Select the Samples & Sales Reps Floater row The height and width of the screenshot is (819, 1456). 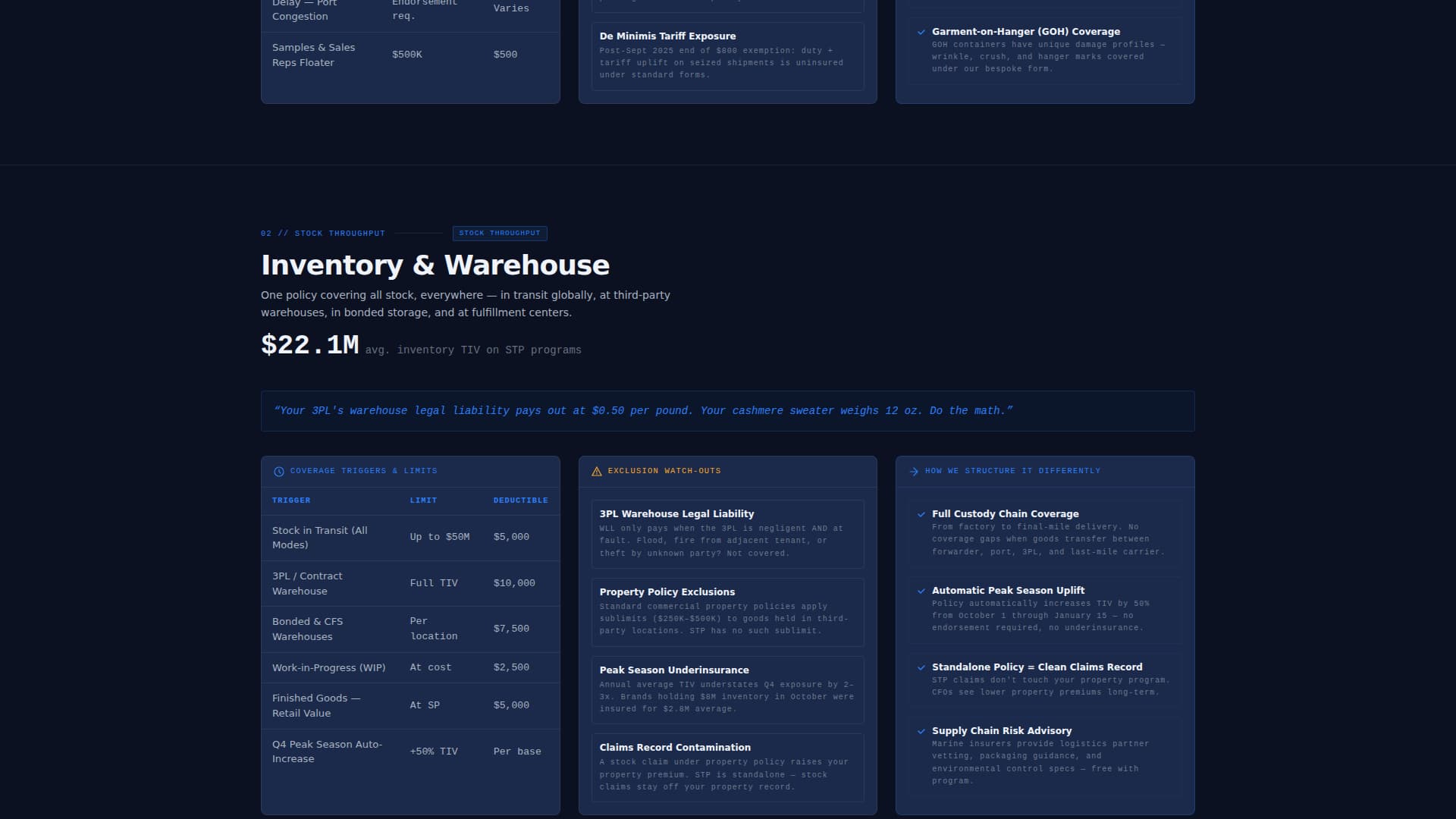point(410,55)
